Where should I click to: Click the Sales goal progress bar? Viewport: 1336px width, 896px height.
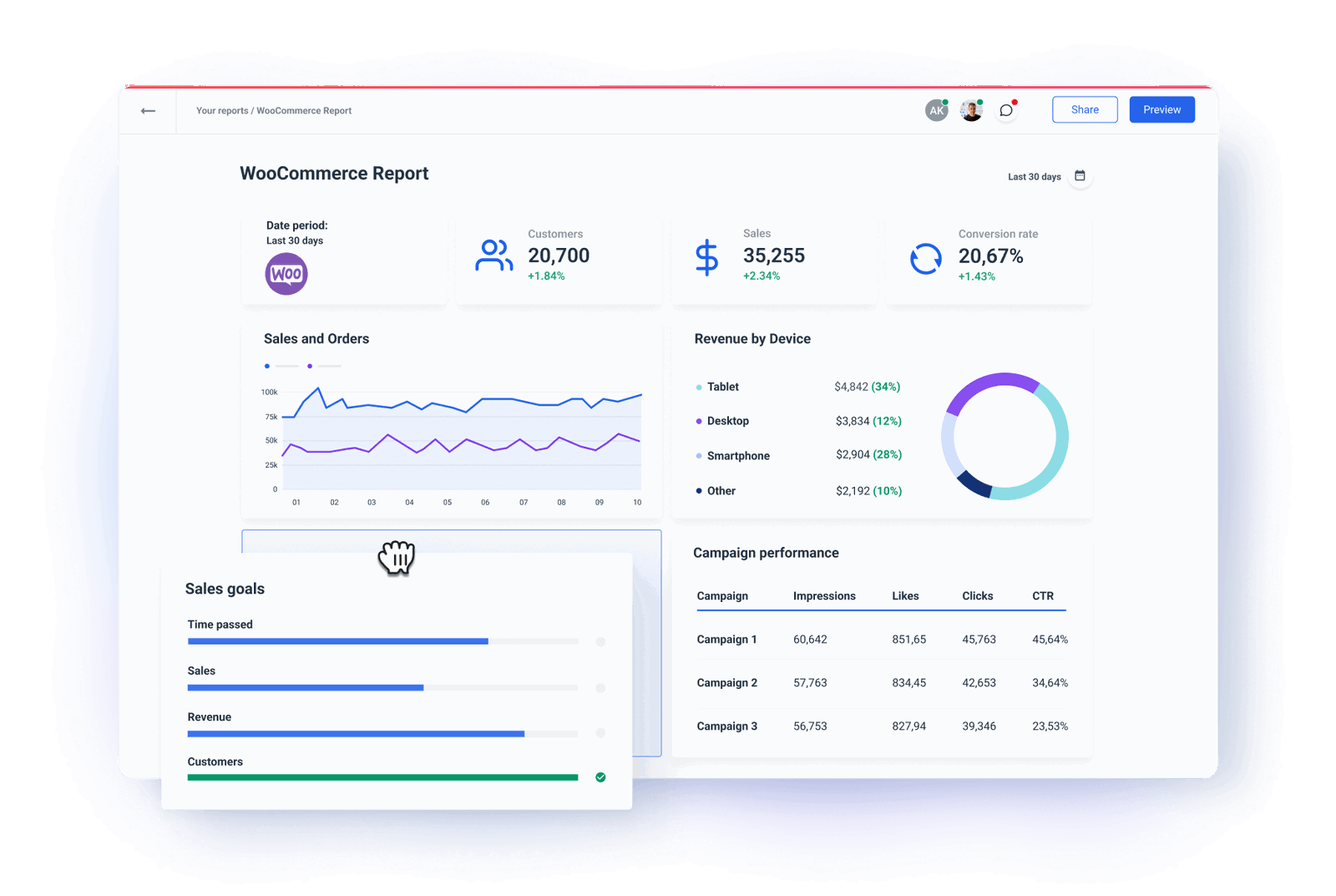pyautogui.click(x=382, y=687)
